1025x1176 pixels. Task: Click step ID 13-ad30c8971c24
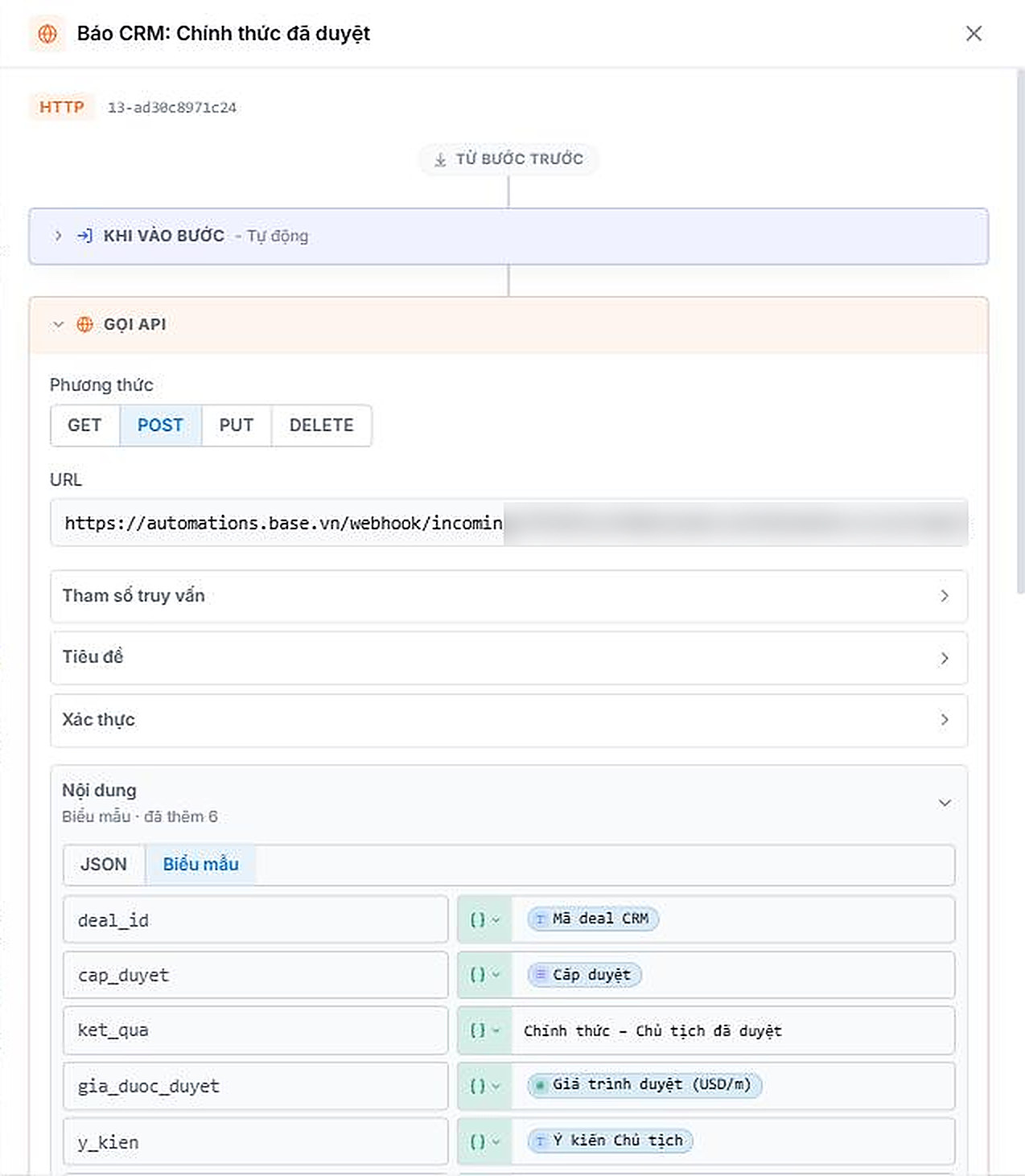(172, 108)
